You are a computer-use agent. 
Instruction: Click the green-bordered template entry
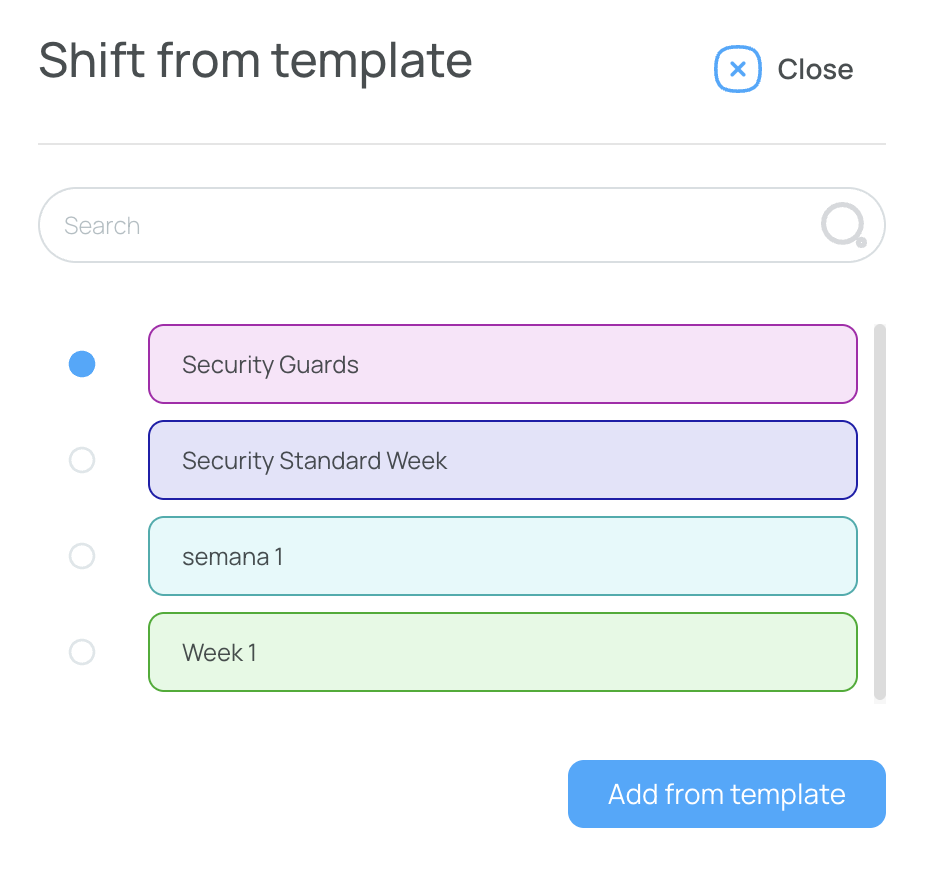(x=503, y=652)
